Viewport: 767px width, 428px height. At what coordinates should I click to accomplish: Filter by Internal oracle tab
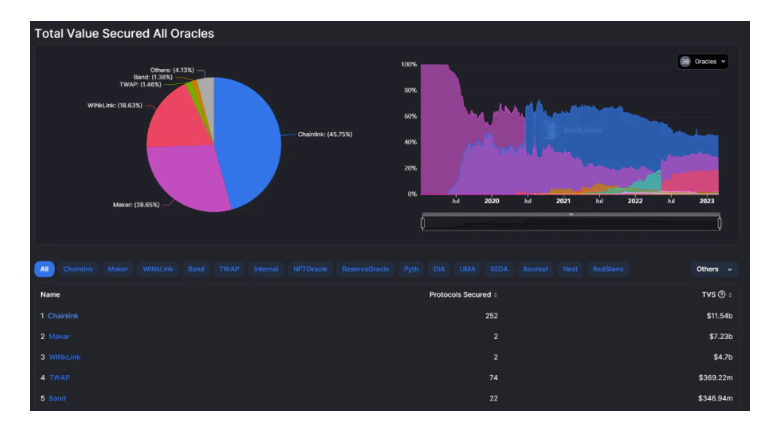pyautogui.click(x=266, y=269)
